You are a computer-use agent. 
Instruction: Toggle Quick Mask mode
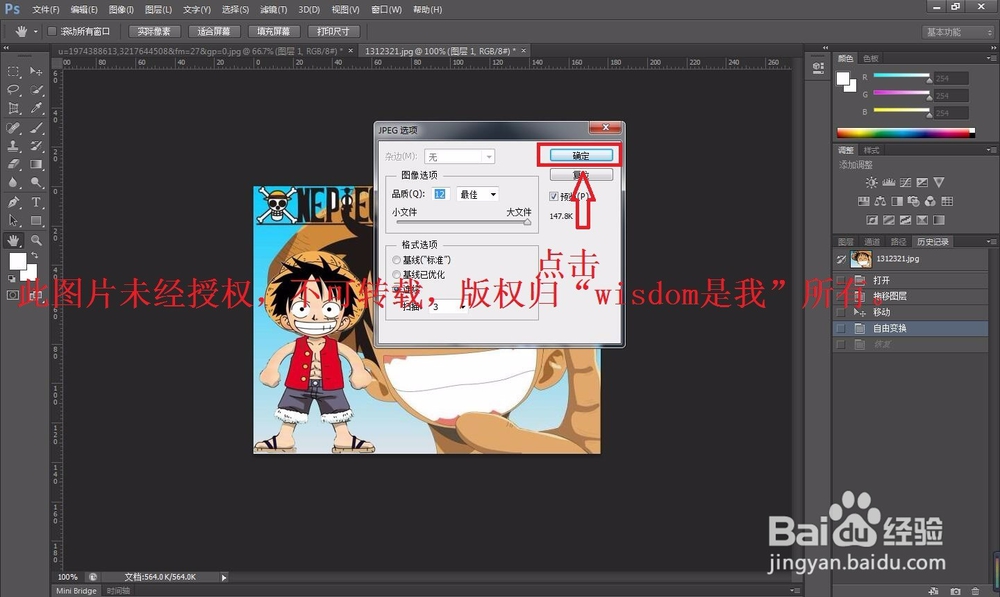click(13, 295)
